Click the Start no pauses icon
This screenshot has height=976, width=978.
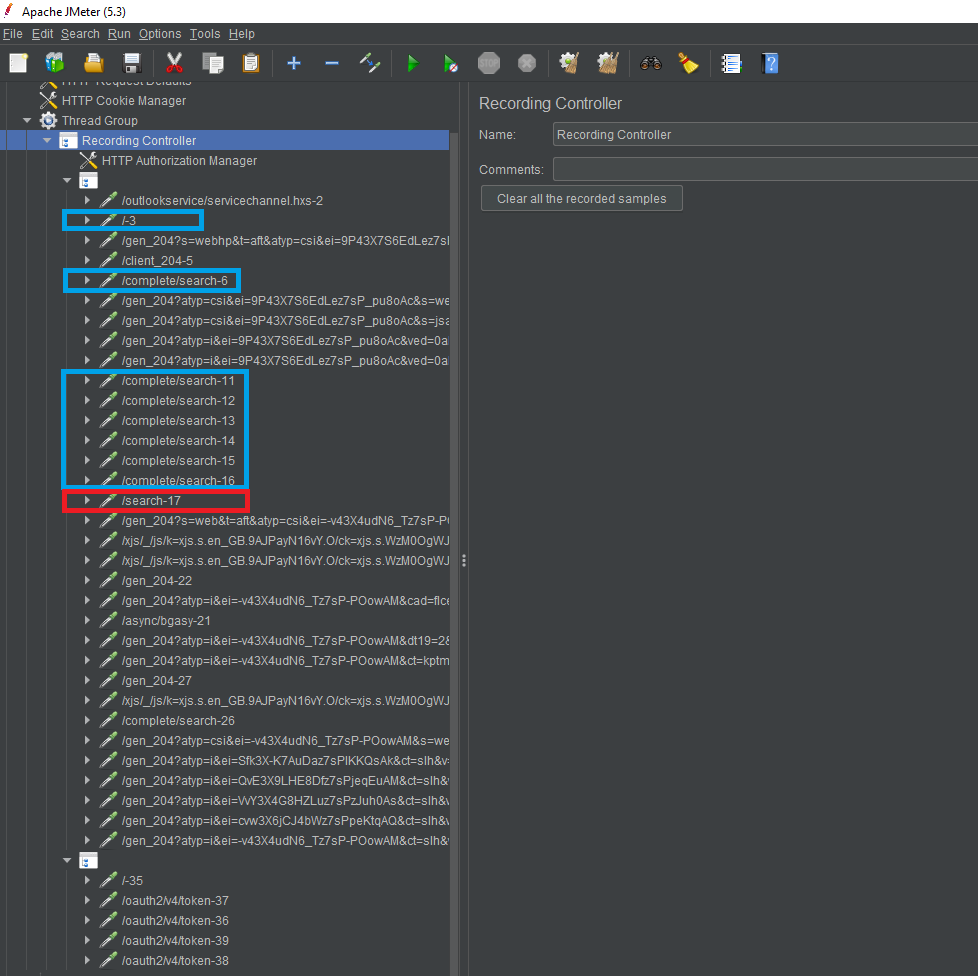pos(450,63)
